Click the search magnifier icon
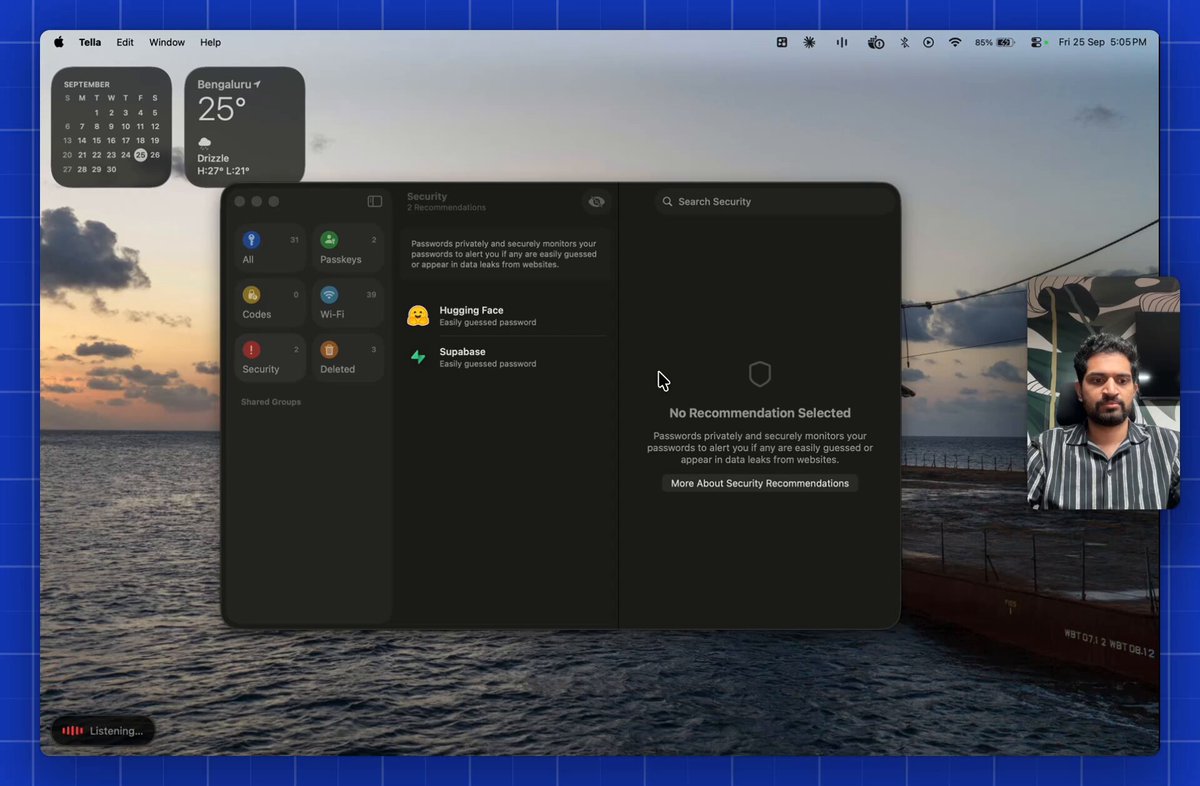The height and width of the screenshot is (786, 1200). click(x=668, y=201)
